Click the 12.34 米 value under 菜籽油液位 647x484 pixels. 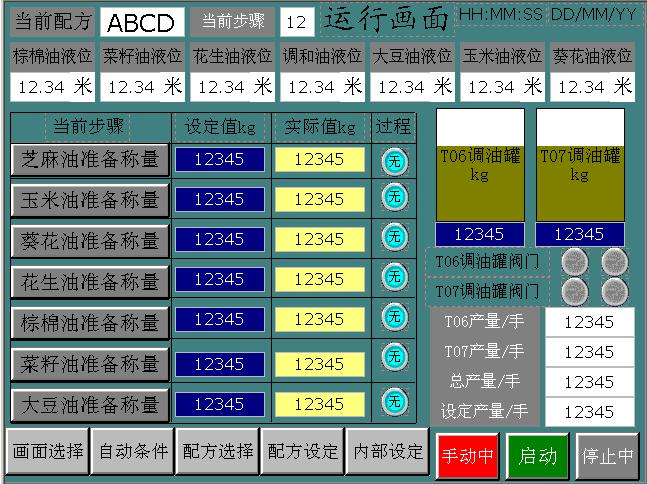point(142,87)
